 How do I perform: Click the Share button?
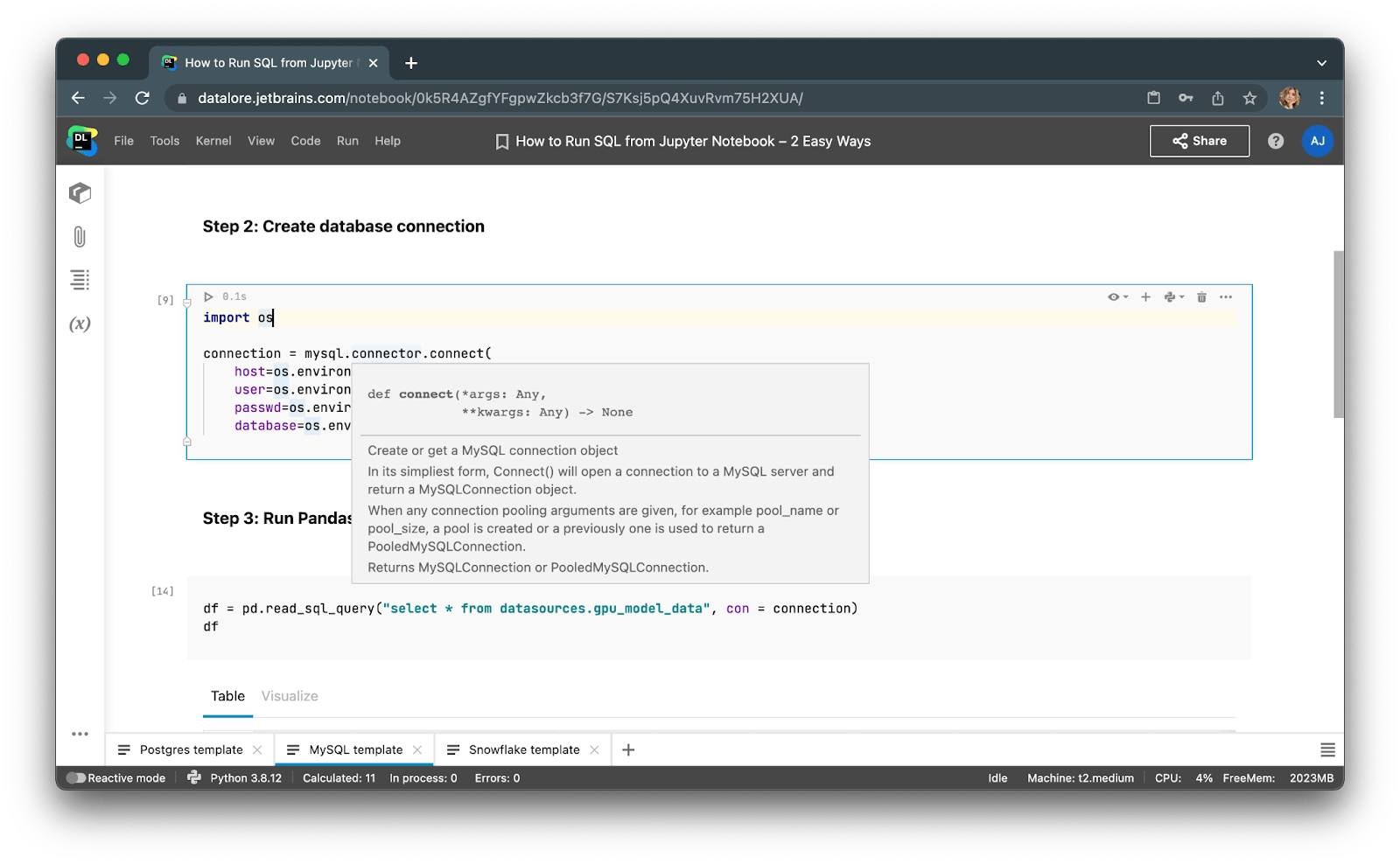(1199, 141)
